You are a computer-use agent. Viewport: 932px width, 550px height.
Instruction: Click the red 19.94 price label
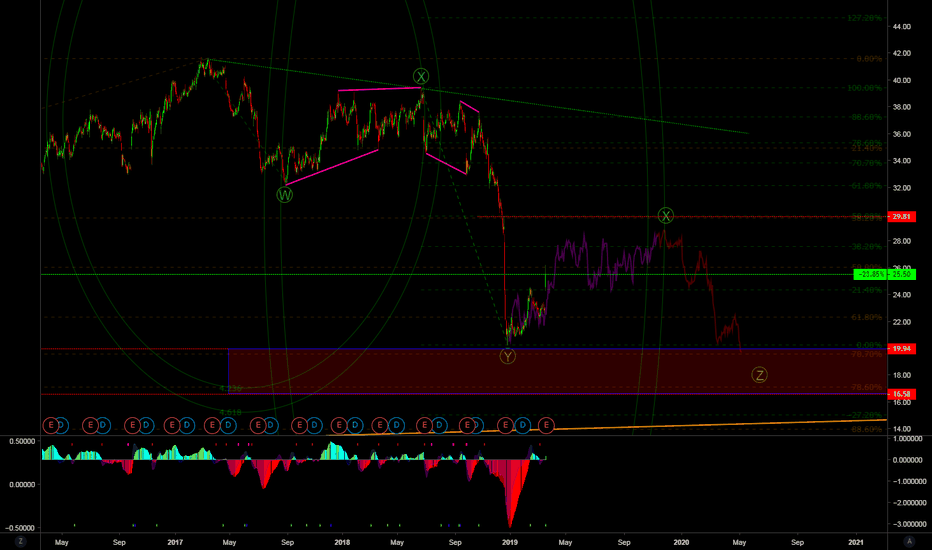point(901,348)
